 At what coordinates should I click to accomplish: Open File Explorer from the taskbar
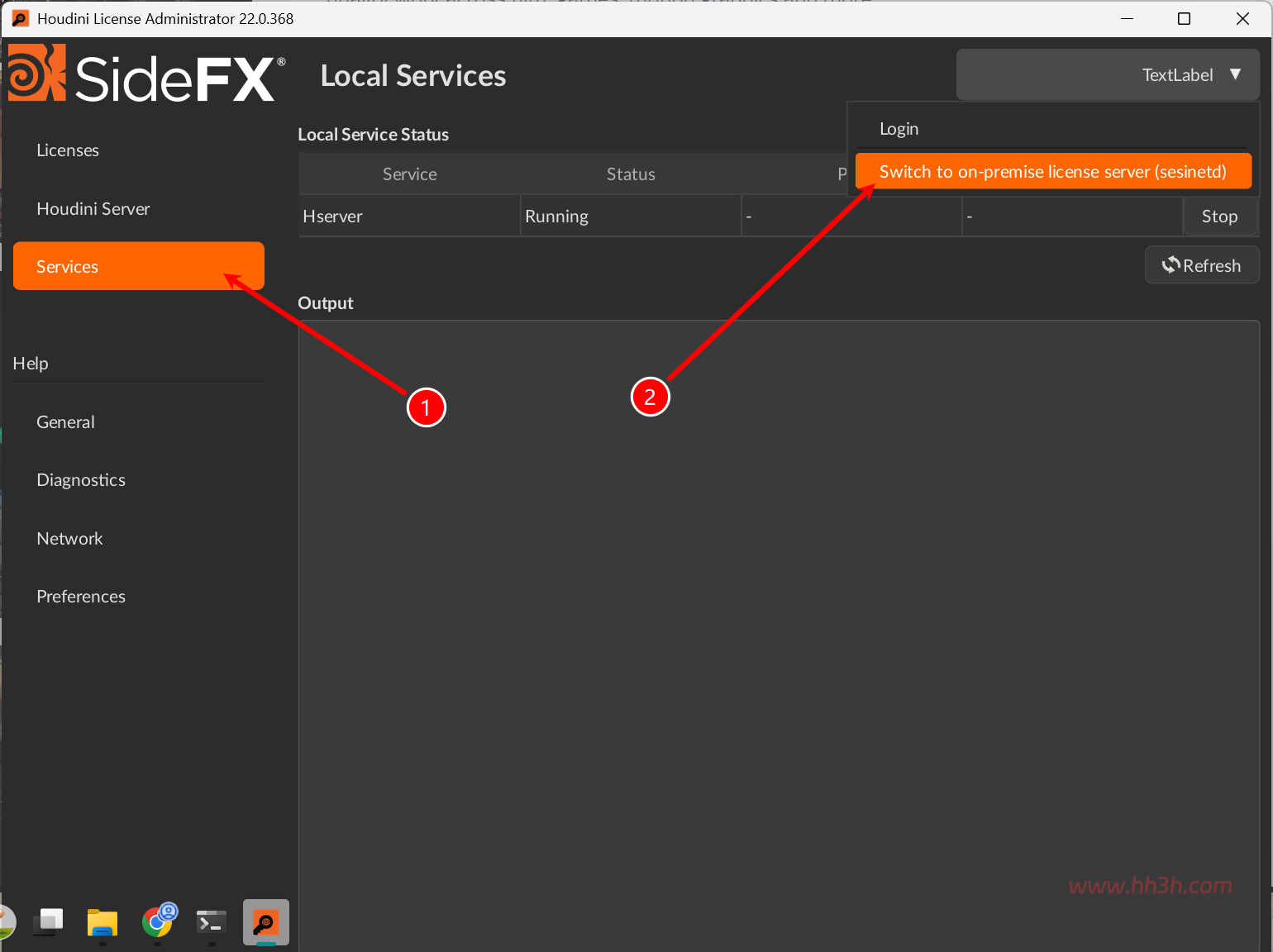click(x=103, y=922)
